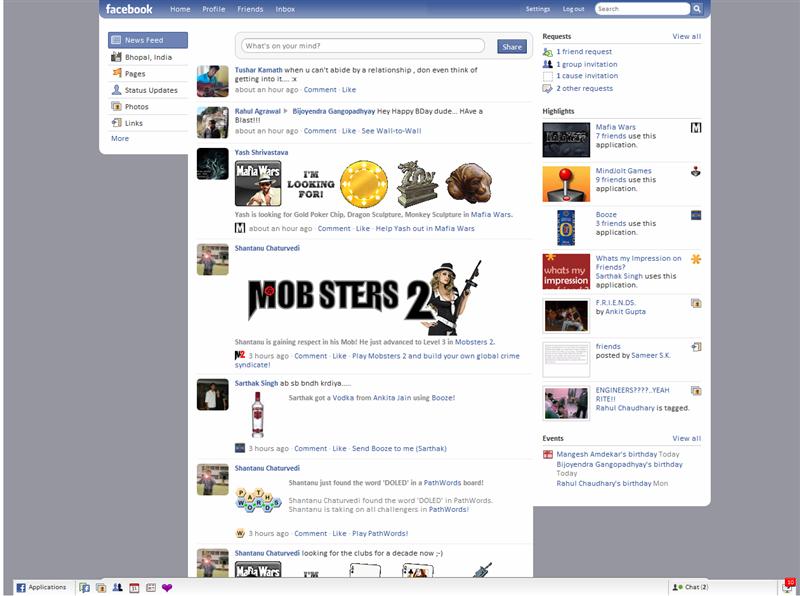The image size is (800, 596).
Task: Click the Mobsters 2 icon under Shantanu's post
Action: click(240, 355)
